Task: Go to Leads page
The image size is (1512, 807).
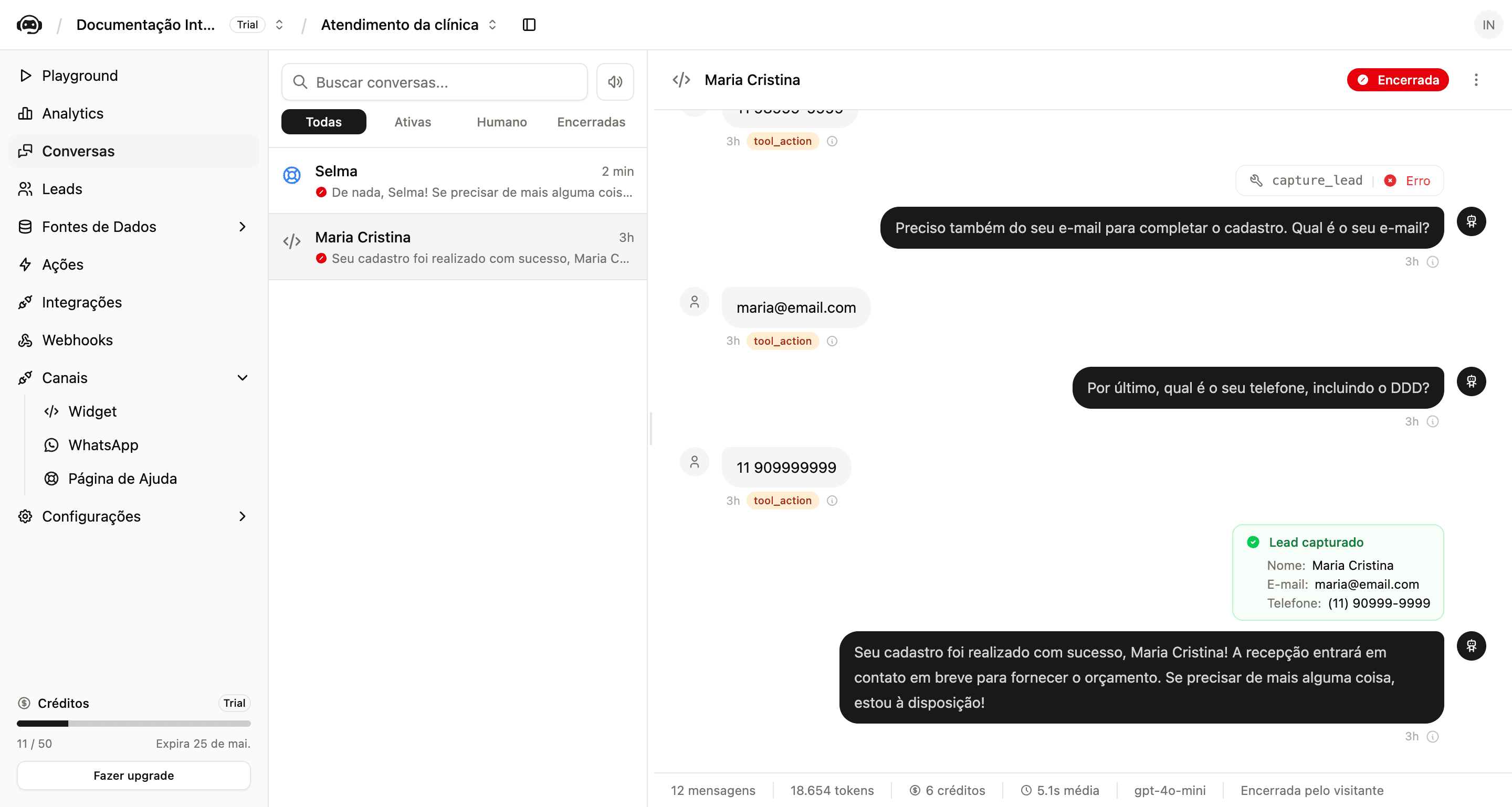Action: coord(134,189)
